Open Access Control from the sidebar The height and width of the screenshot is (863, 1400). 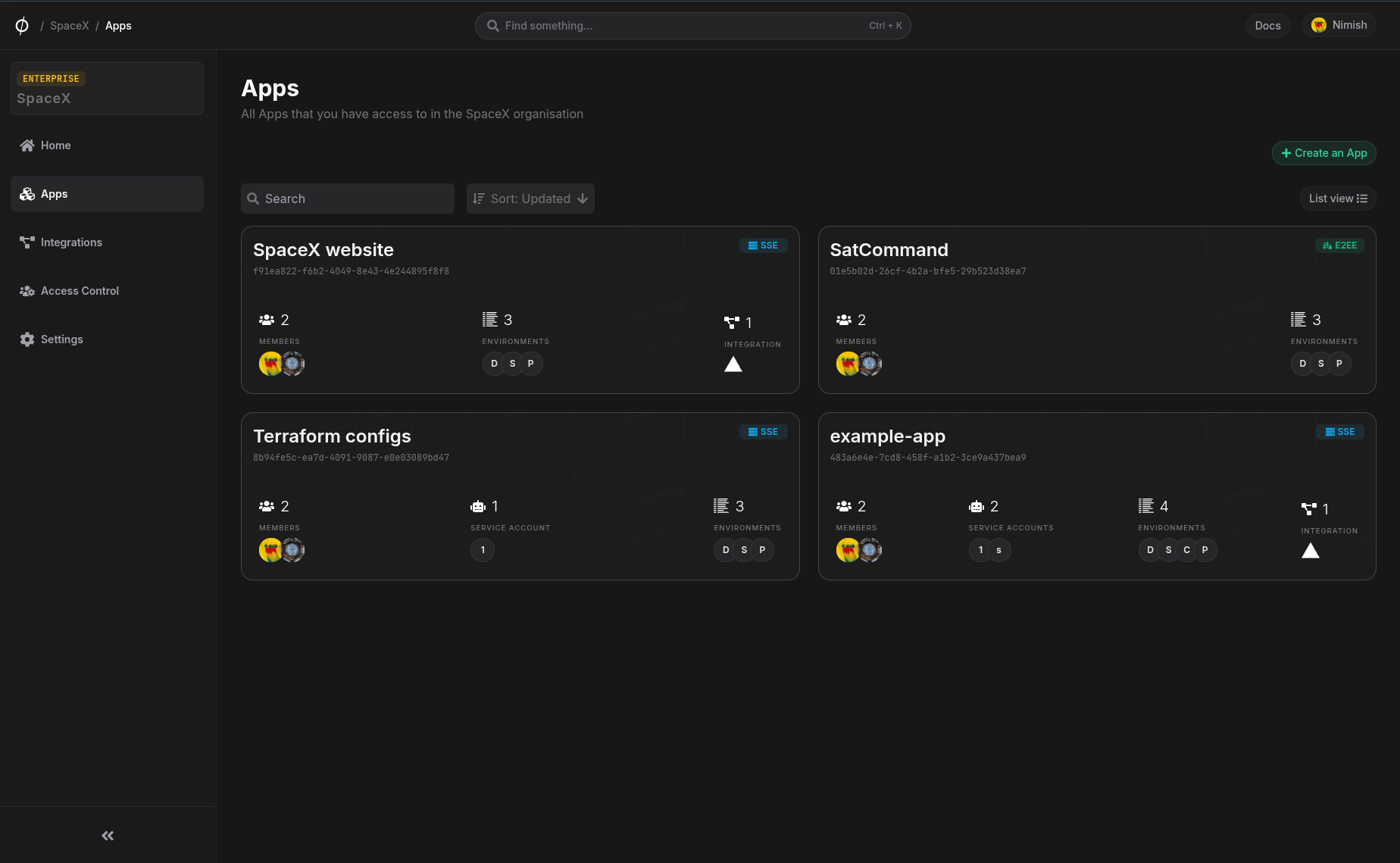tap(80, 291)
